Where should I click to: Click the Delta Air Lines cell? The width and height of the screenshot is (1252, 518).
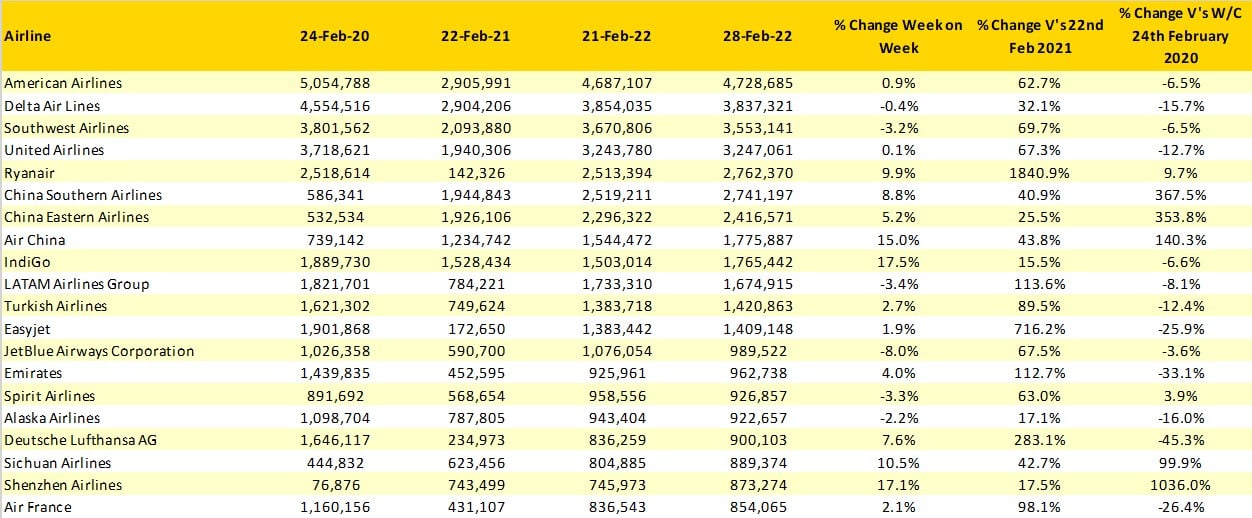(x=52, y=105)
